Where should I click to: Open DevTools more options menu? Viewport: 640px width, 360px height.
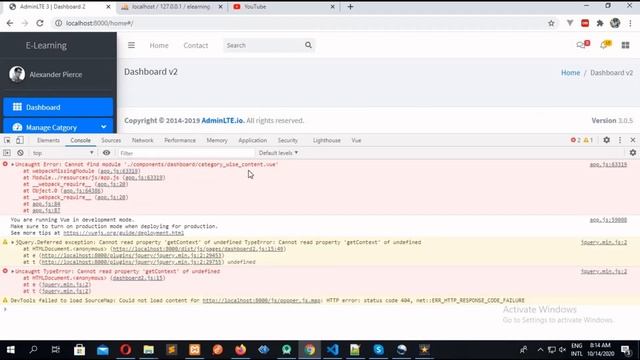coord(620,140)
